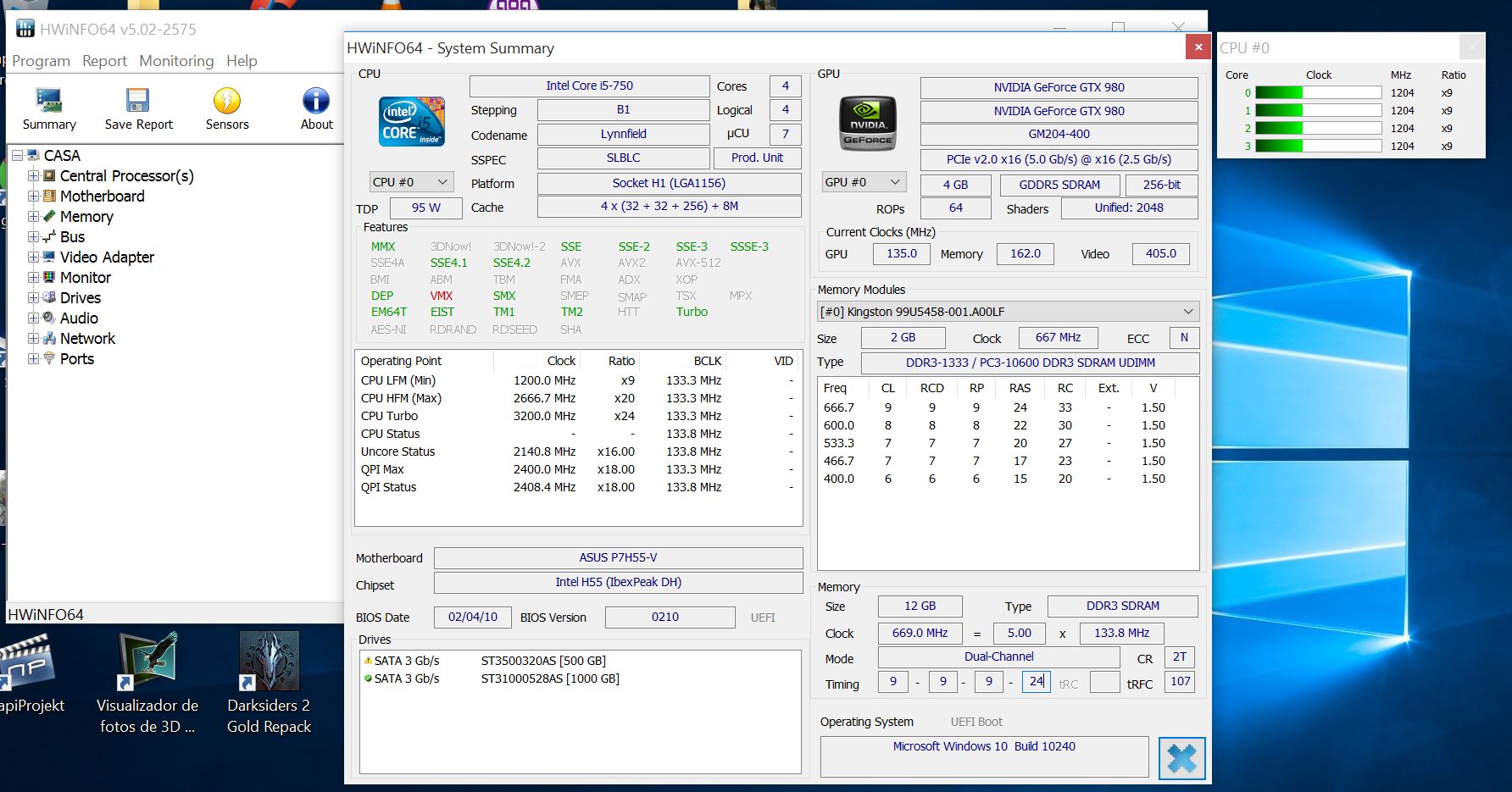Select the CPU Turbo operating point row
1512x792 pixels.
point(578,416)
